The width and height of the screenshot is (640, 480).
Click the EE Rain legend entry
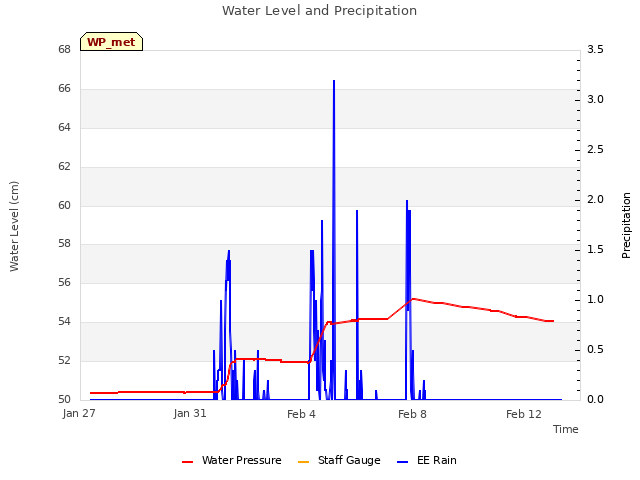tap(427, 460)
